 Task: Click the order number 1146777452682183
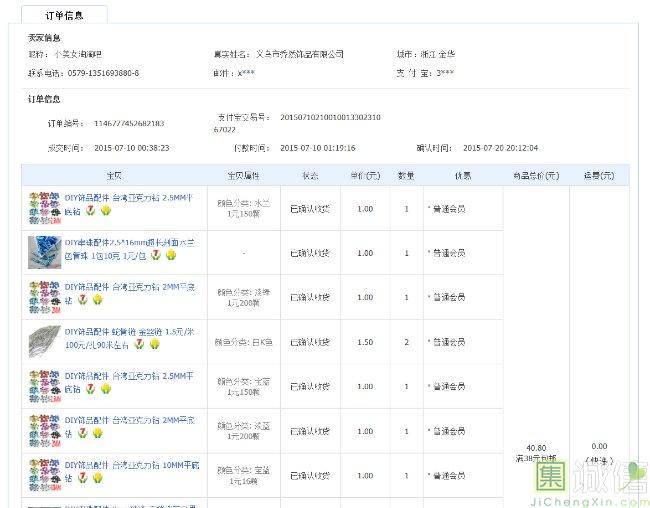click(x=128, y=124)
